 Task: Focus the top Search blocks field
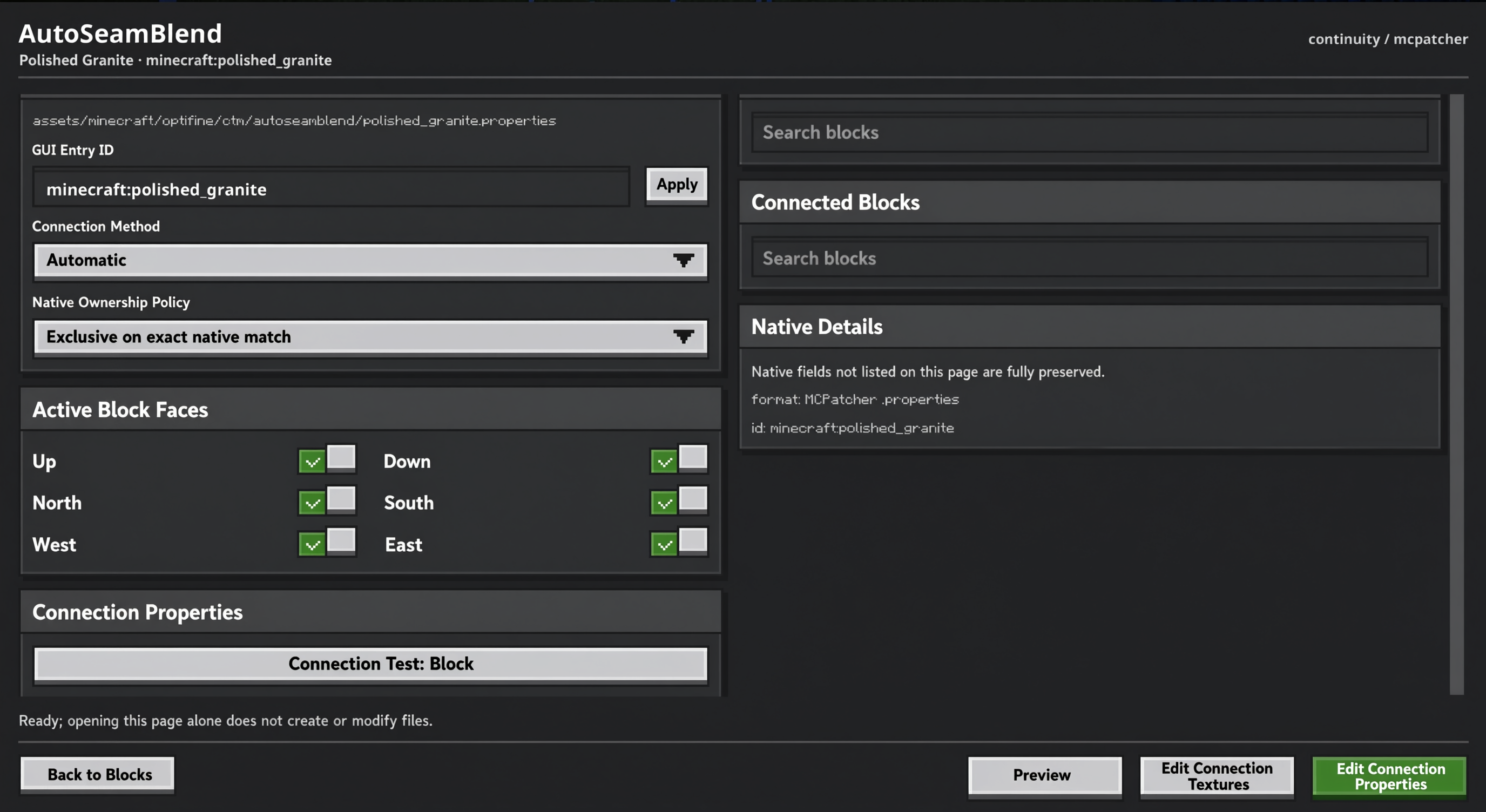[x=1090, y=132]
